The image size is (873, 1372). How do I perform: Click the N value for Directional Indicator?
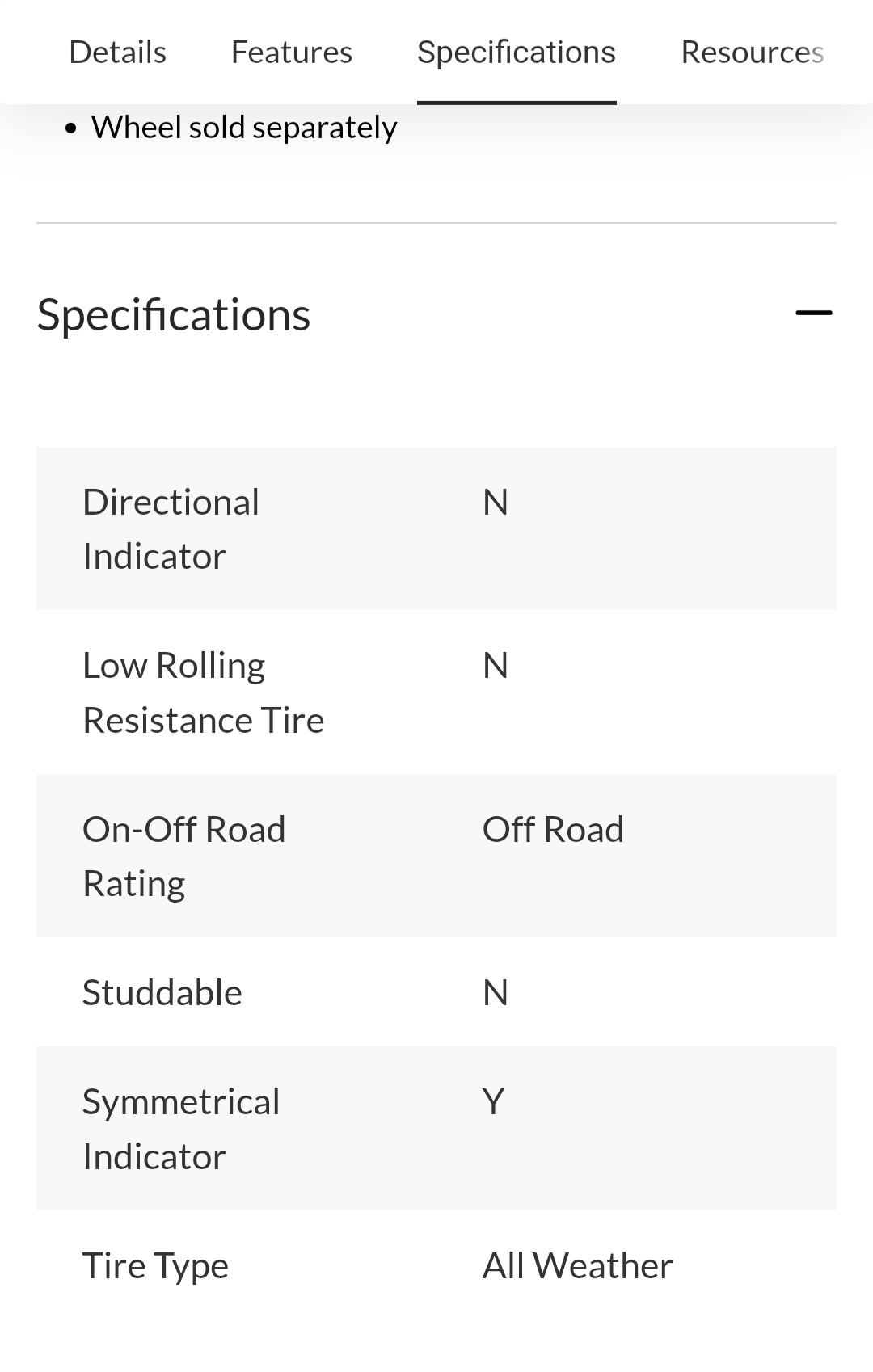tap(496, 503)
